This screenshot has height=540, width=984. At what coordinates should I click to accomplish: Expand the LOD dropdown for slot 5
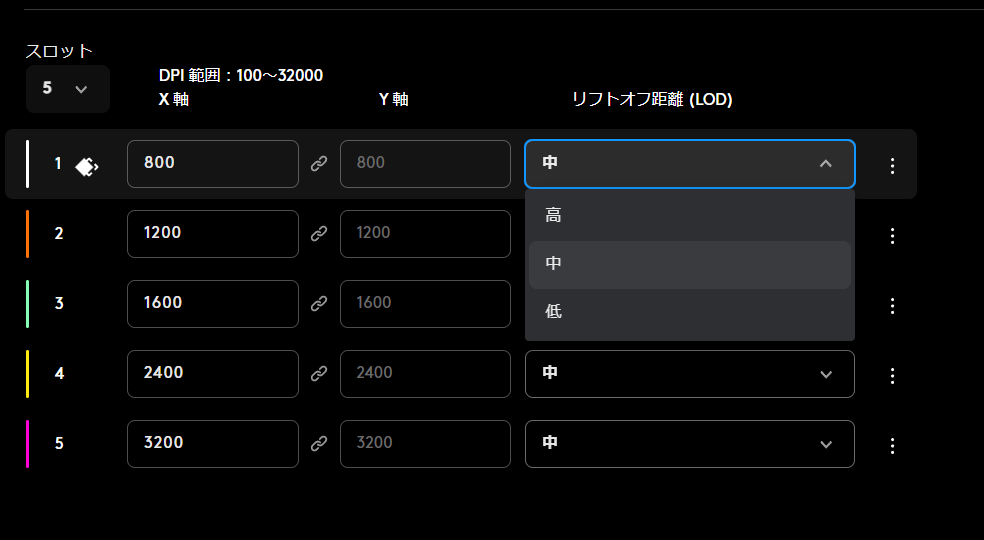coord(689,444)
